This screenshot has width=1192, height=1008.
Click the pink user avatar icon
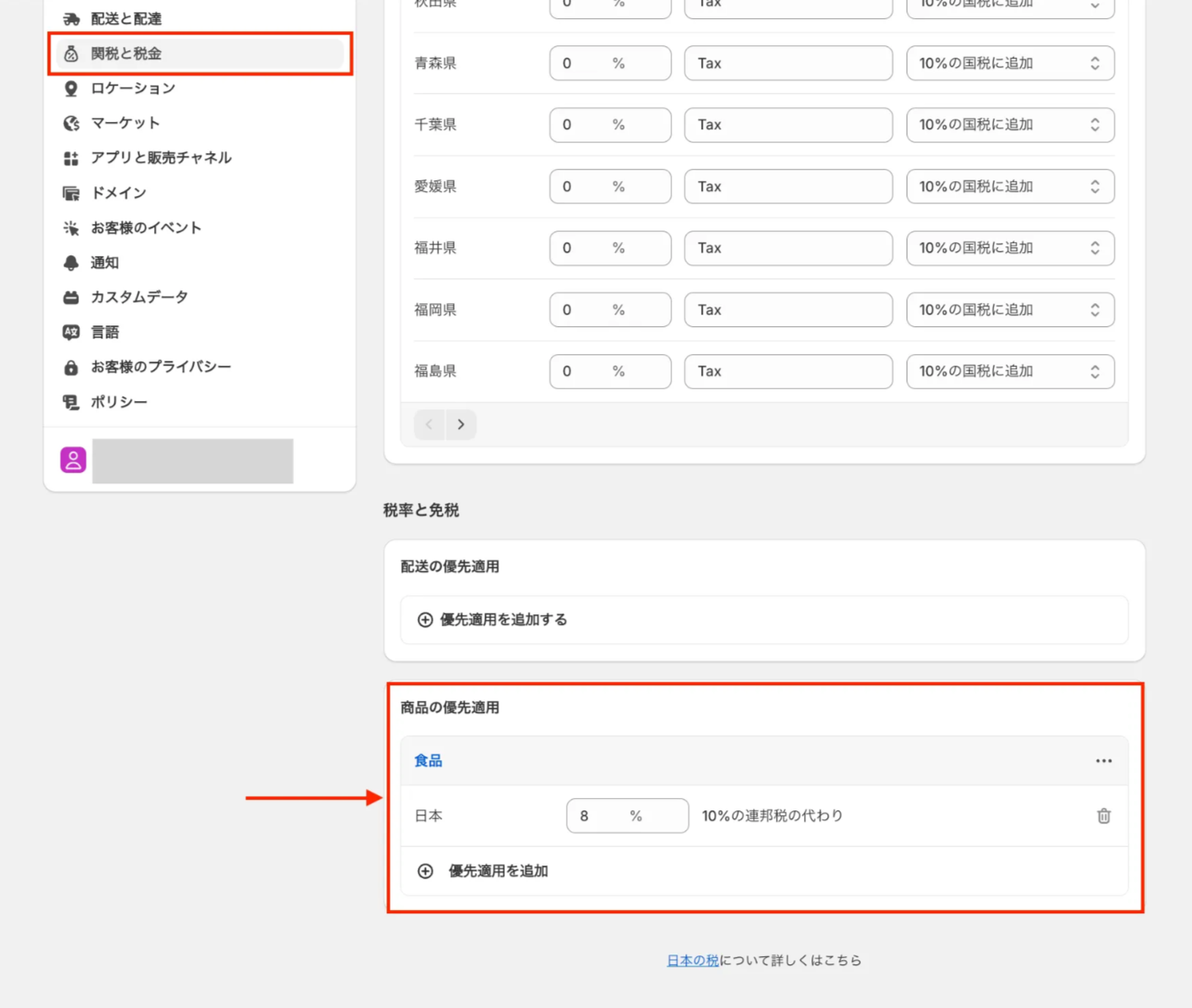[73, 460]
